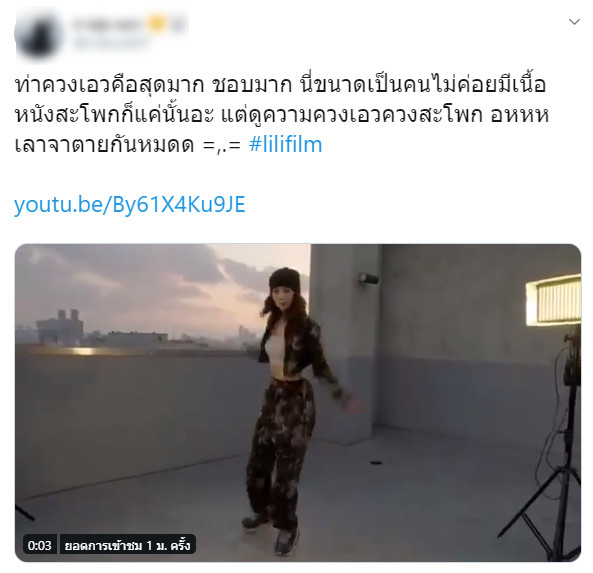Click the glowing studio light panel
This screenshot has height=573, width=593.
click(x=554, y=301)
